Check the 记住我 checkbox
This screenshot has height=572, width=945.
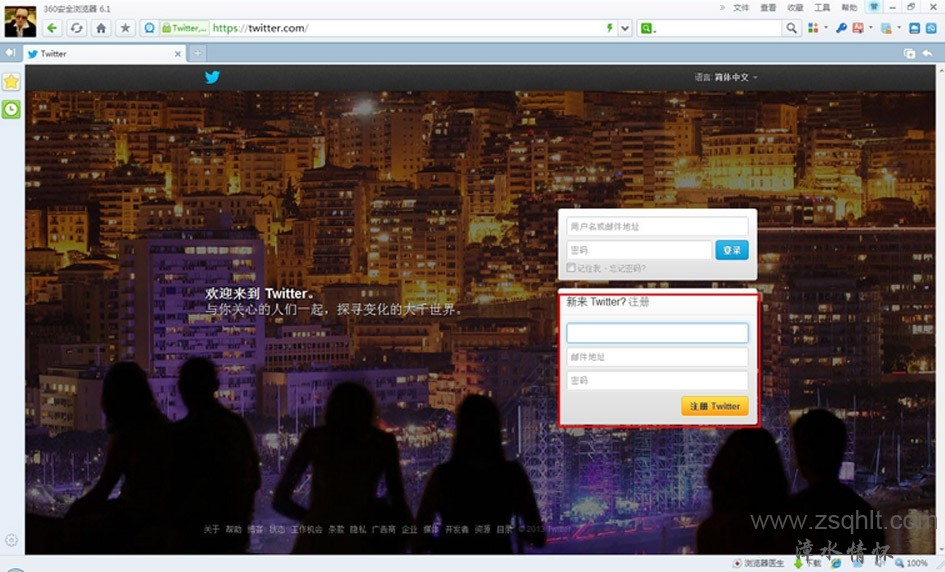571,268
